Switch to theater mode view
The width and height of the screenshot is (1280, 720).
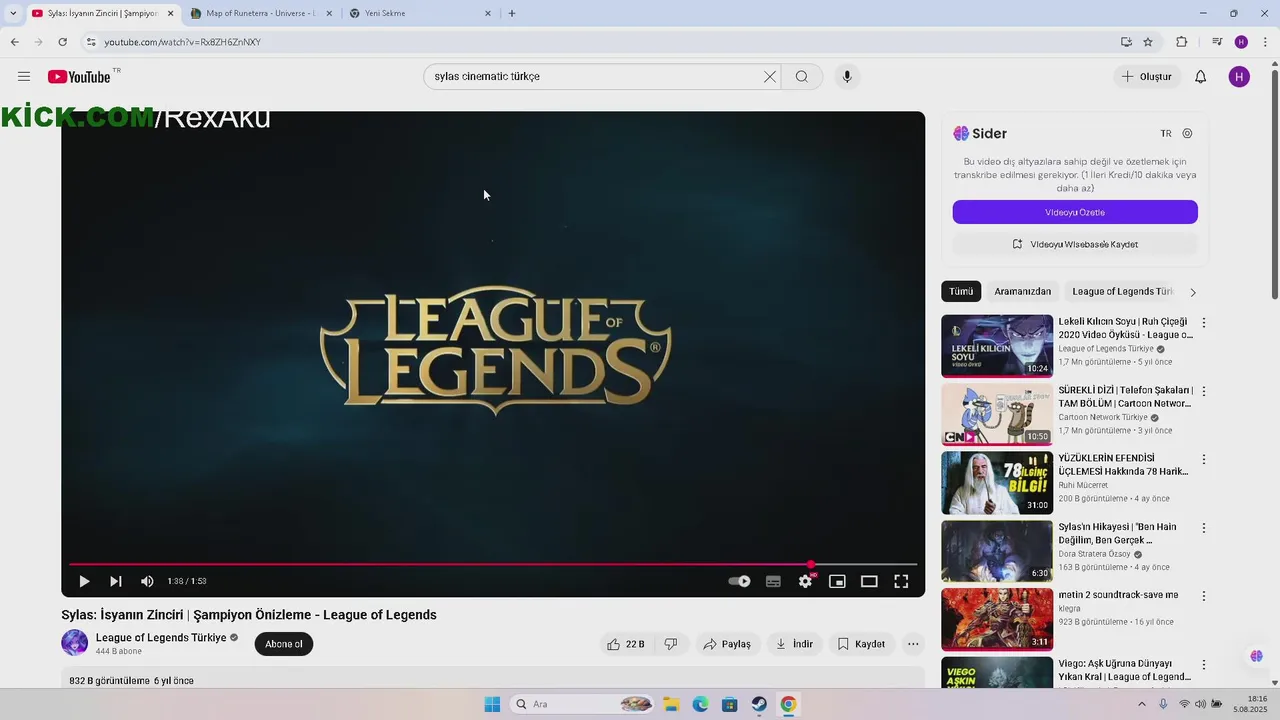(869, 581)
